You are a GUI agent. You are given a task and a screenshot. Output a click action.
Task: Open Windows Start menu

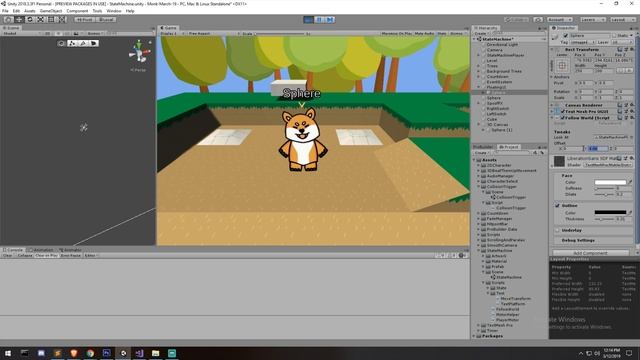[8, 353]
